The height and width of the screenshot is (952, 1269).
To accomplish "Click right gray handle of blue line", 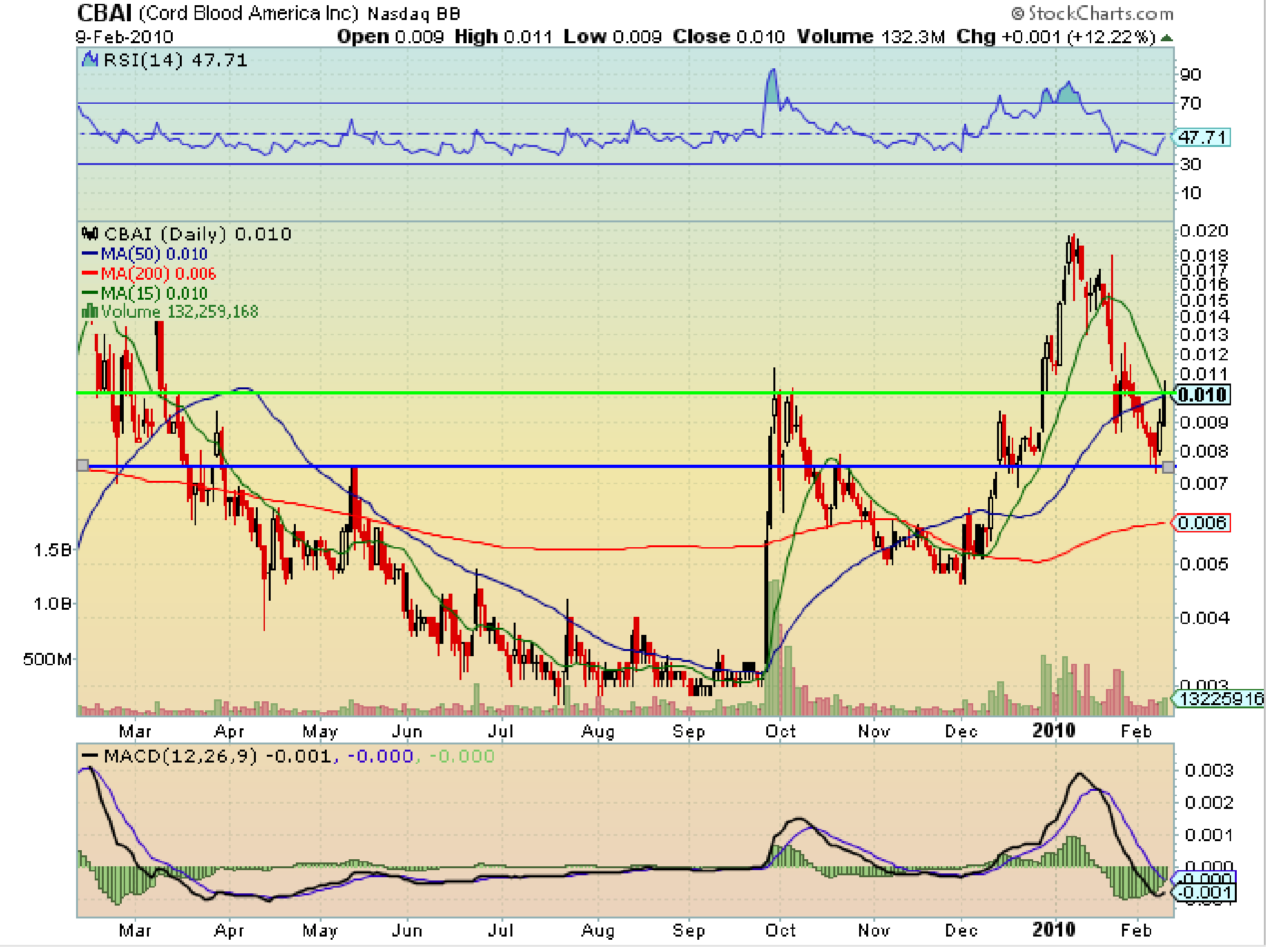I will coord(1168,467).
